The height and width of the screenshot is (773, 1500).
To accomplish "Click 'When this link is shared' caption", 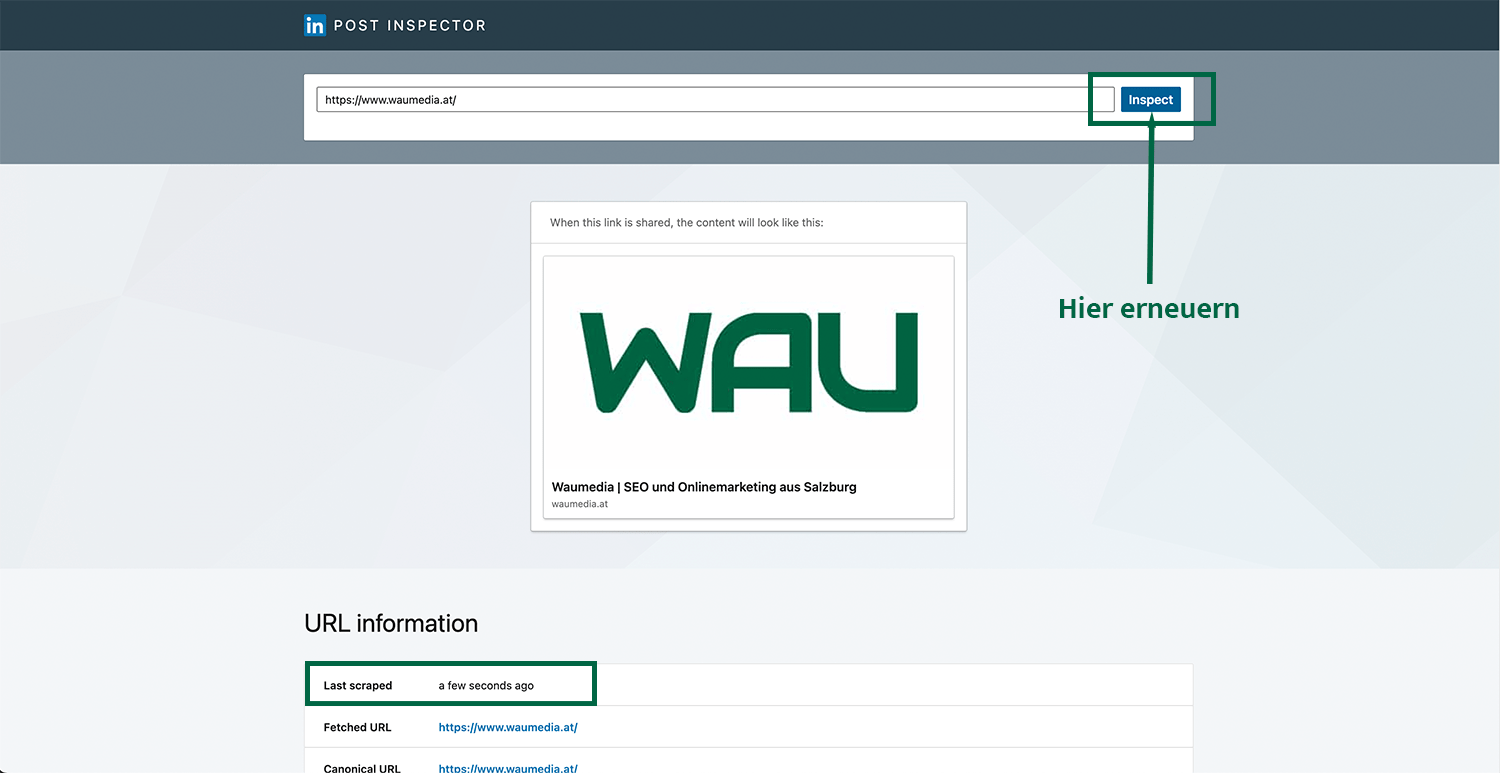I will [687, 223].
